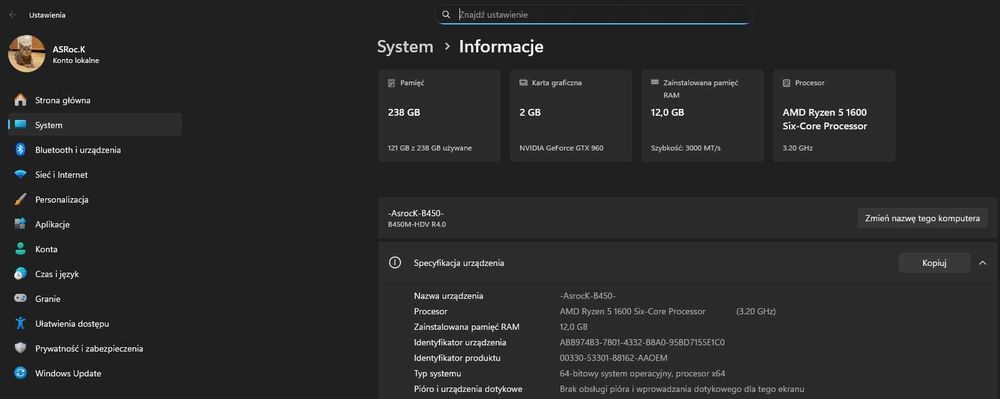Collapse the Specyfikacja urządzenia section chevron

pyautogui.click(x=983, y=263)
